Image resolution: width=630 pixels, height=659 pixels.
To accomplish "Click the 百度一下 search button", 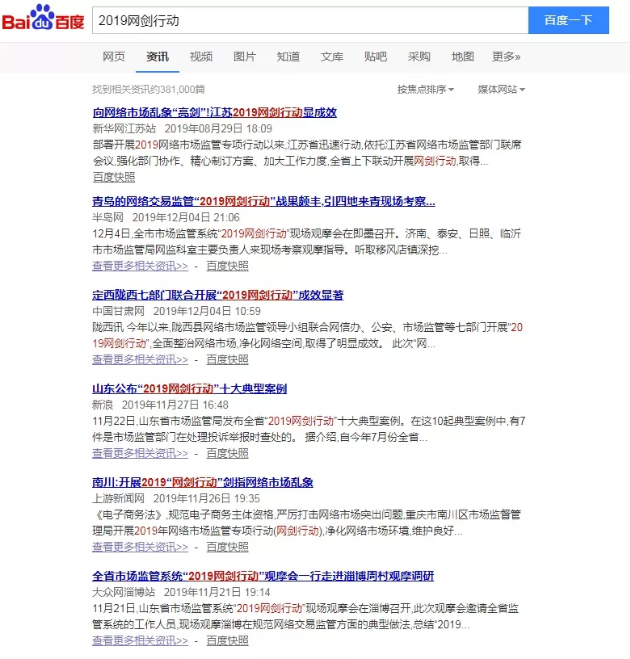I will [568, 20].
